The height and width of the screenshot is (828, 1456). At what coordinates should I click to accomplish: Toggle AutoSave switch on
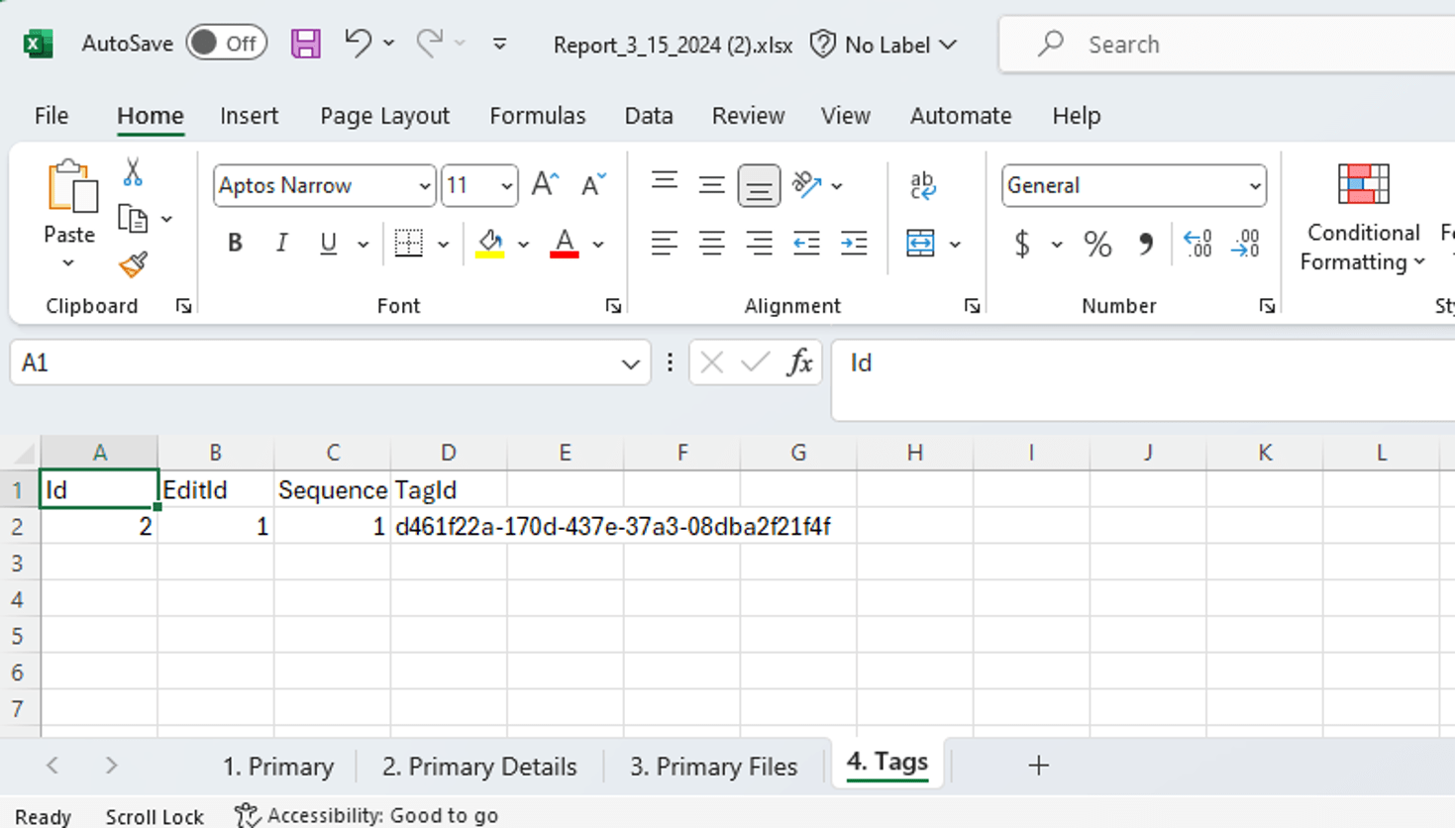click(226, 44)
